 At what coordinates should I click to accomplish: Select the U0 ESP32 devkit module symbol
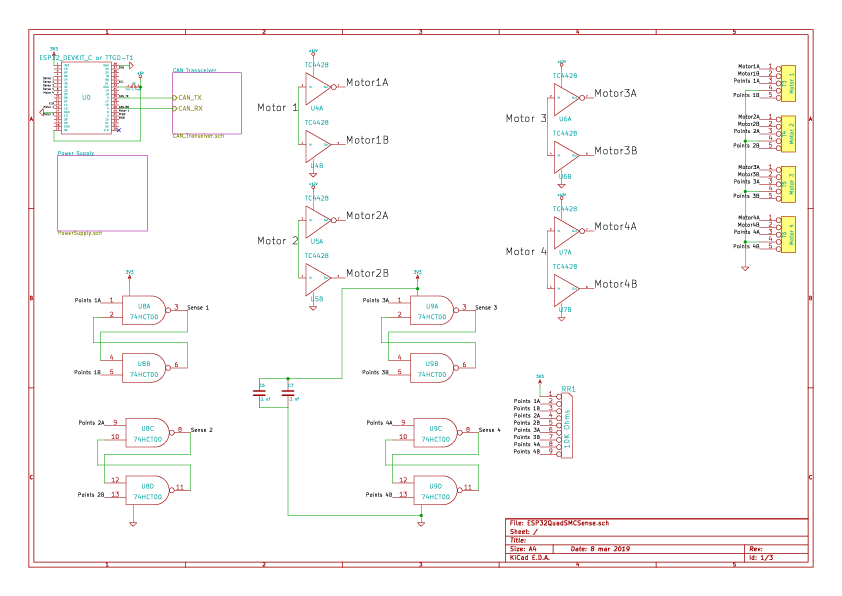(x=86, y=97)
